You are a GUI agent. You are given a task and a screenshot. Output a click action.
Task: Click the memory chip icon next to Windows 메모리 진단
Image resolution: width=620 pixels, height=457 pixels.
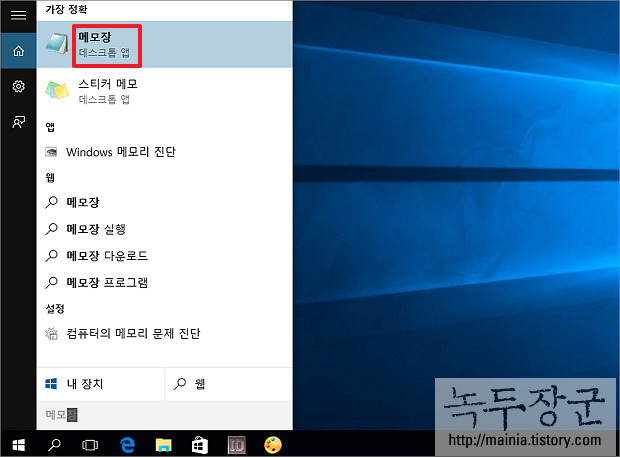tap(51, 152)
